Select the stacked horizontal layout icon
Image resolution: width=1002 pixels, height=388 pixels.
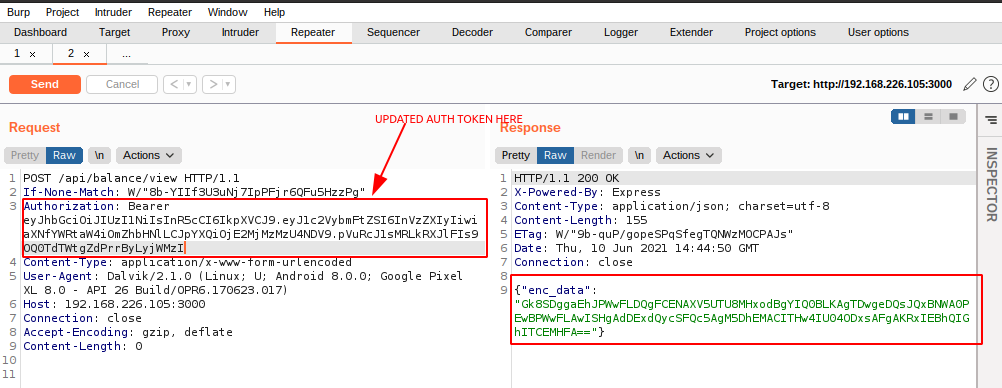pyautogui.click(x=928, y=116)
